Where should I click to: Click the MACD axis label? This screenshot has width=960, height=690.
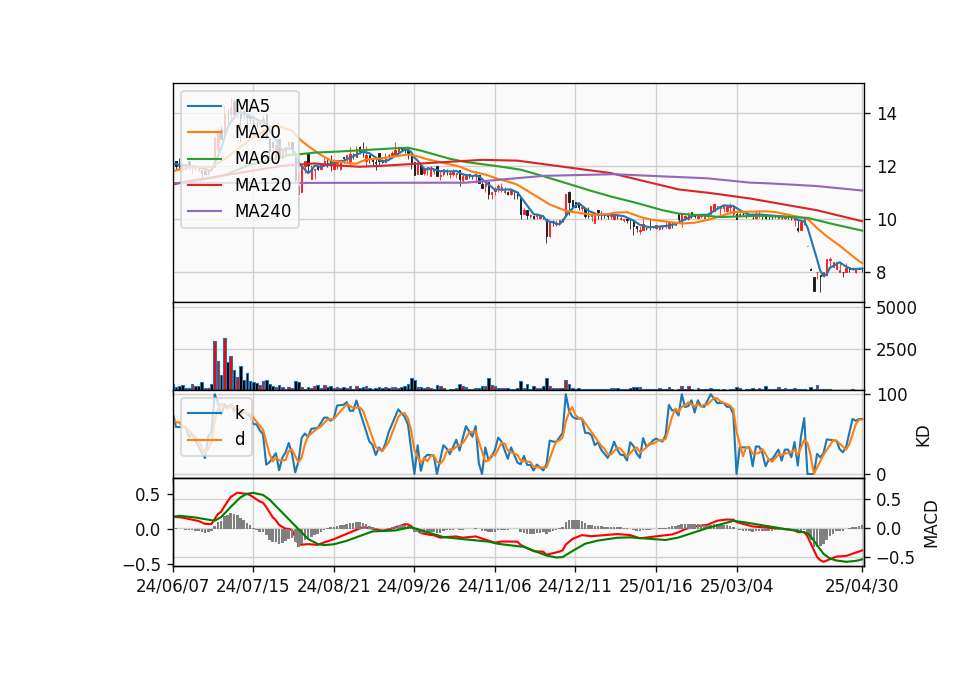tap(931, 524)
